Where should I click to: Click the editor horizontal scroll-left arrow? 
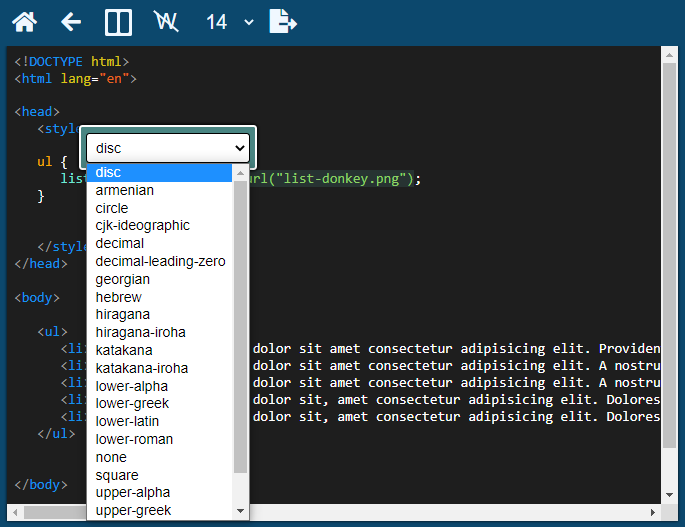(15, 512)
